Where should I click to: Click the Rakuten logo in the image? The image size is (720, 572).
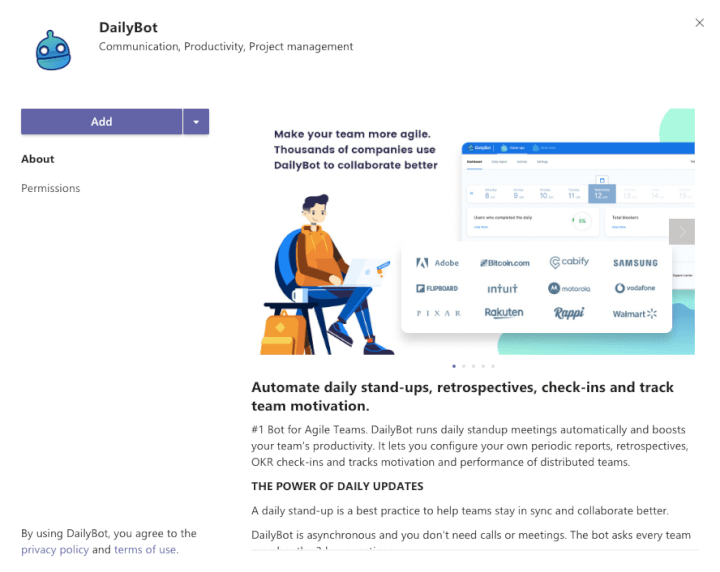coord(504,313)
